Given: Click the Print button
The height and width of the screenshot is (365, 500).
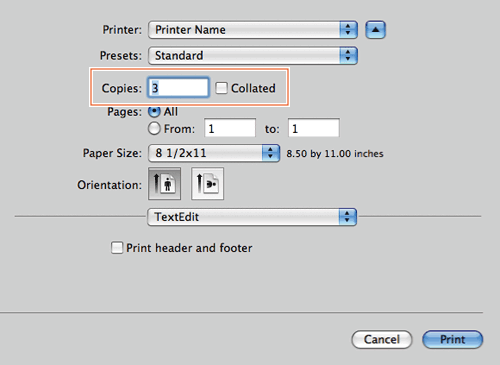Looking at the screenshot, I should pyautogui.click(x=452, y=339).
